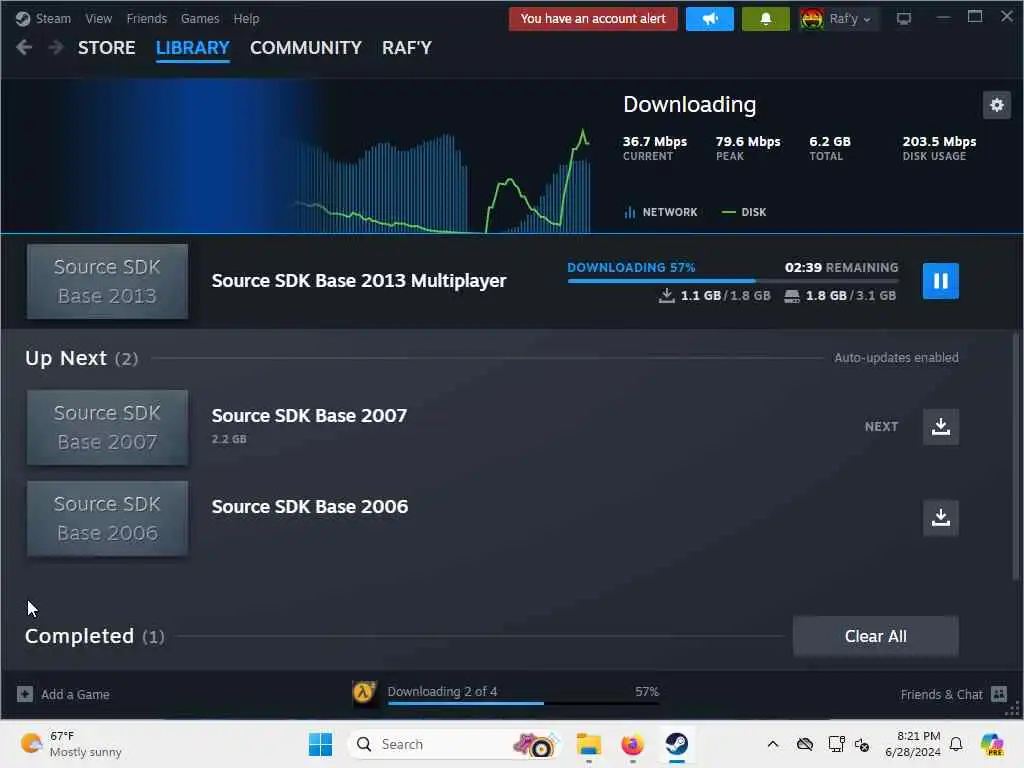Open the View menu
The width and height of the screenshot is (1024, 768).
click(99, 18)
